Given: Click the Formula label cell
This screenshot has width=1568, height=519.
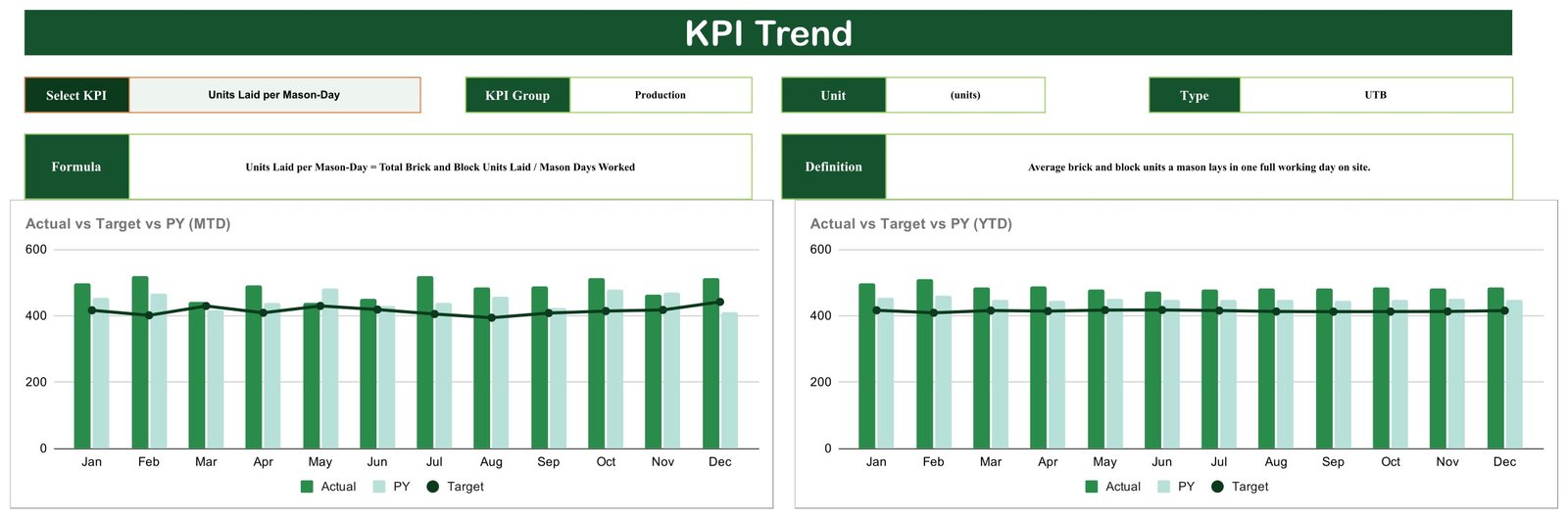Looking at the screenshot, I should pos(76,166).
